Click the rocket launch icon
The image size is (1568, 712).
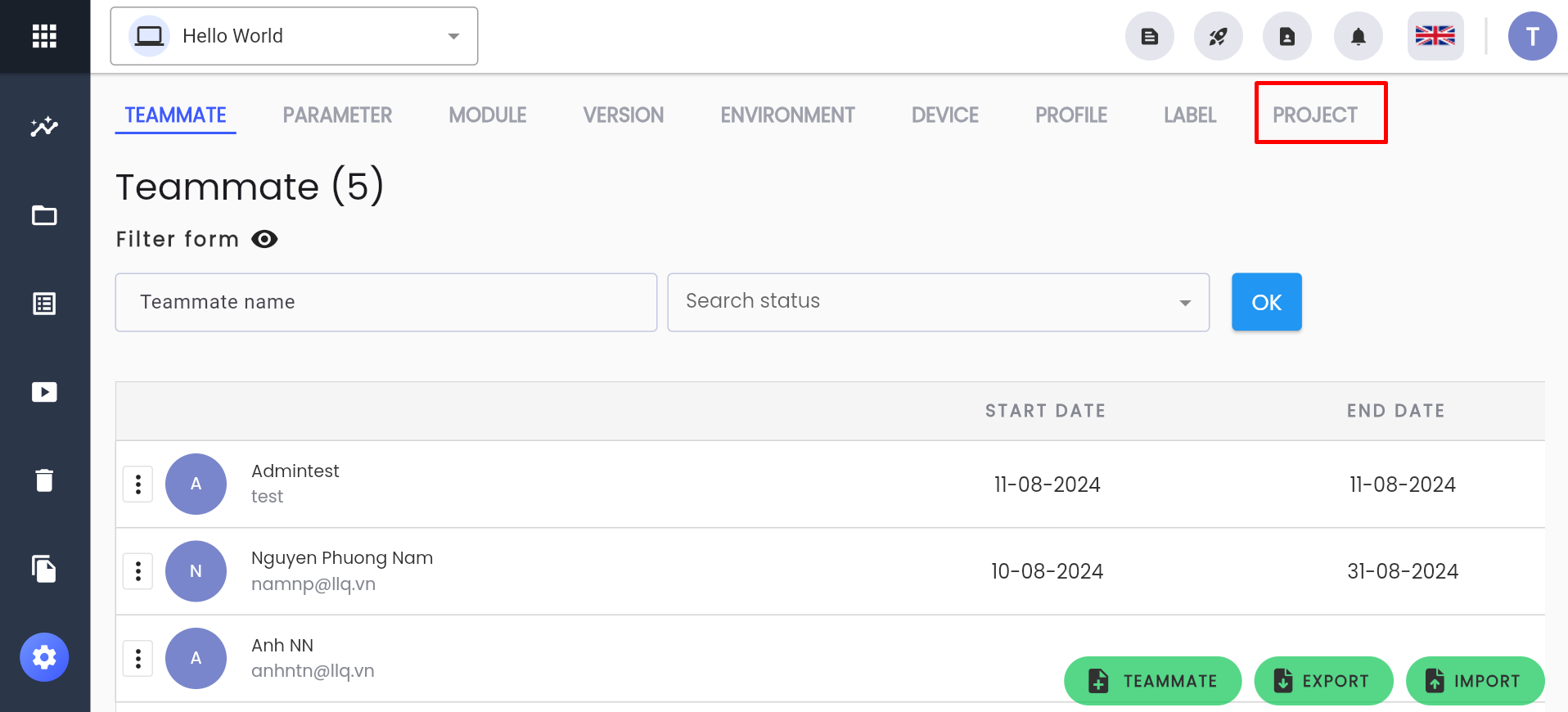[x=1219, y=36]
